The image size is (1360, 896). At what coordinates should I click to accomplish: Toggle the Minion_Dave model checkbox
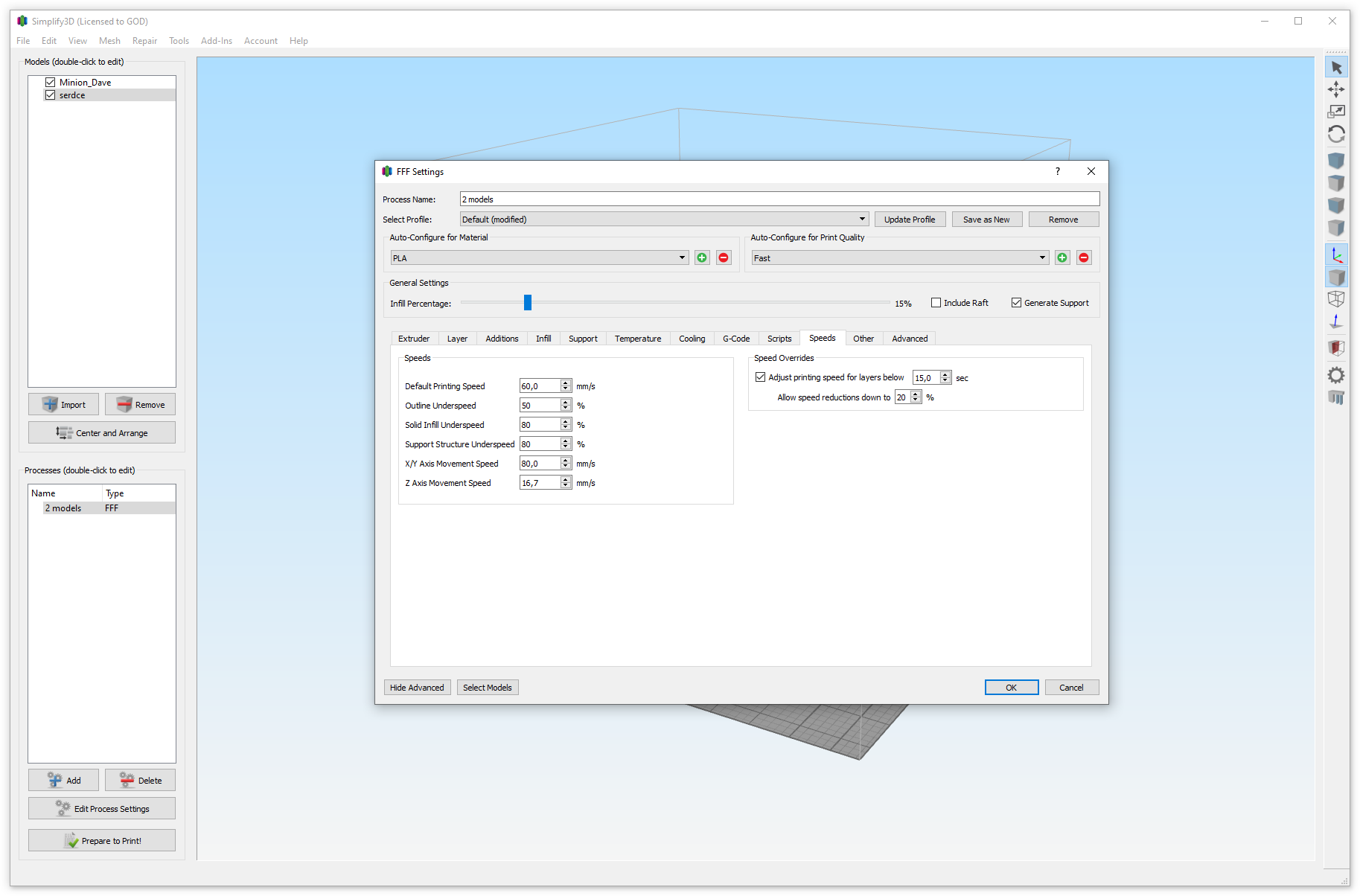click(51, 83)
